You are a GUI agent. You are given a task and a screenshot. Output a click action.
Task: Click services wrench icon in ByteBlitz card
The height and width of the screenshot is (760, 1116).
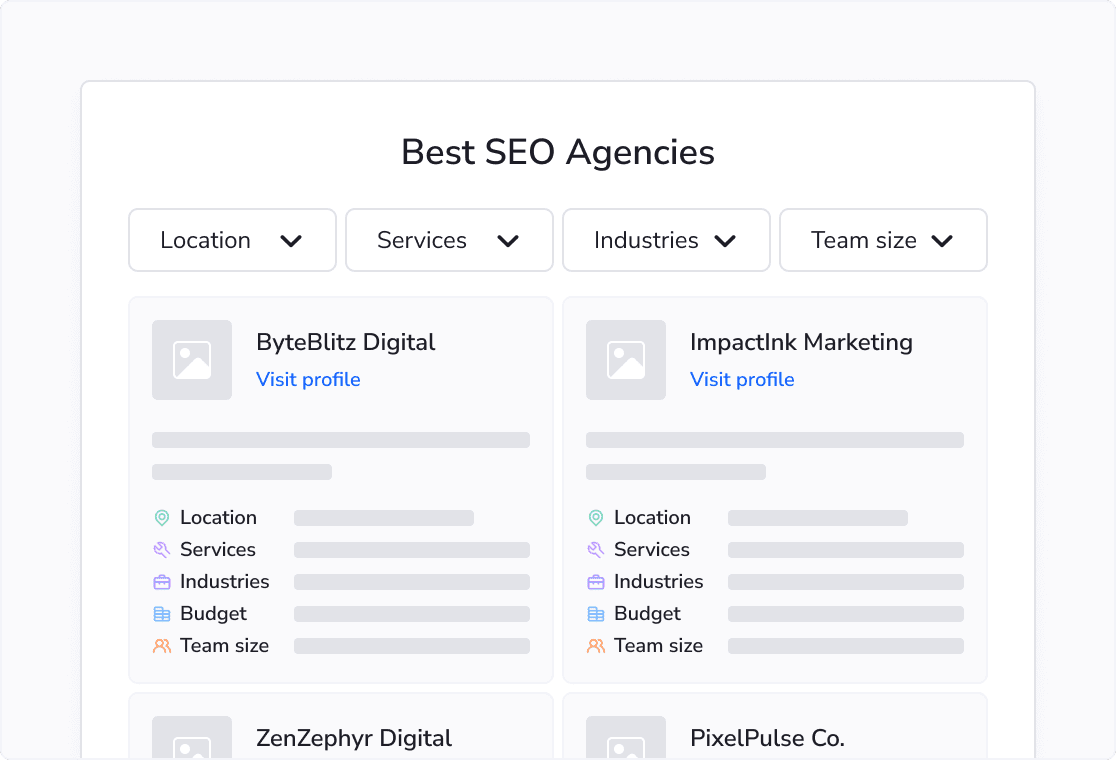[162, 550]
